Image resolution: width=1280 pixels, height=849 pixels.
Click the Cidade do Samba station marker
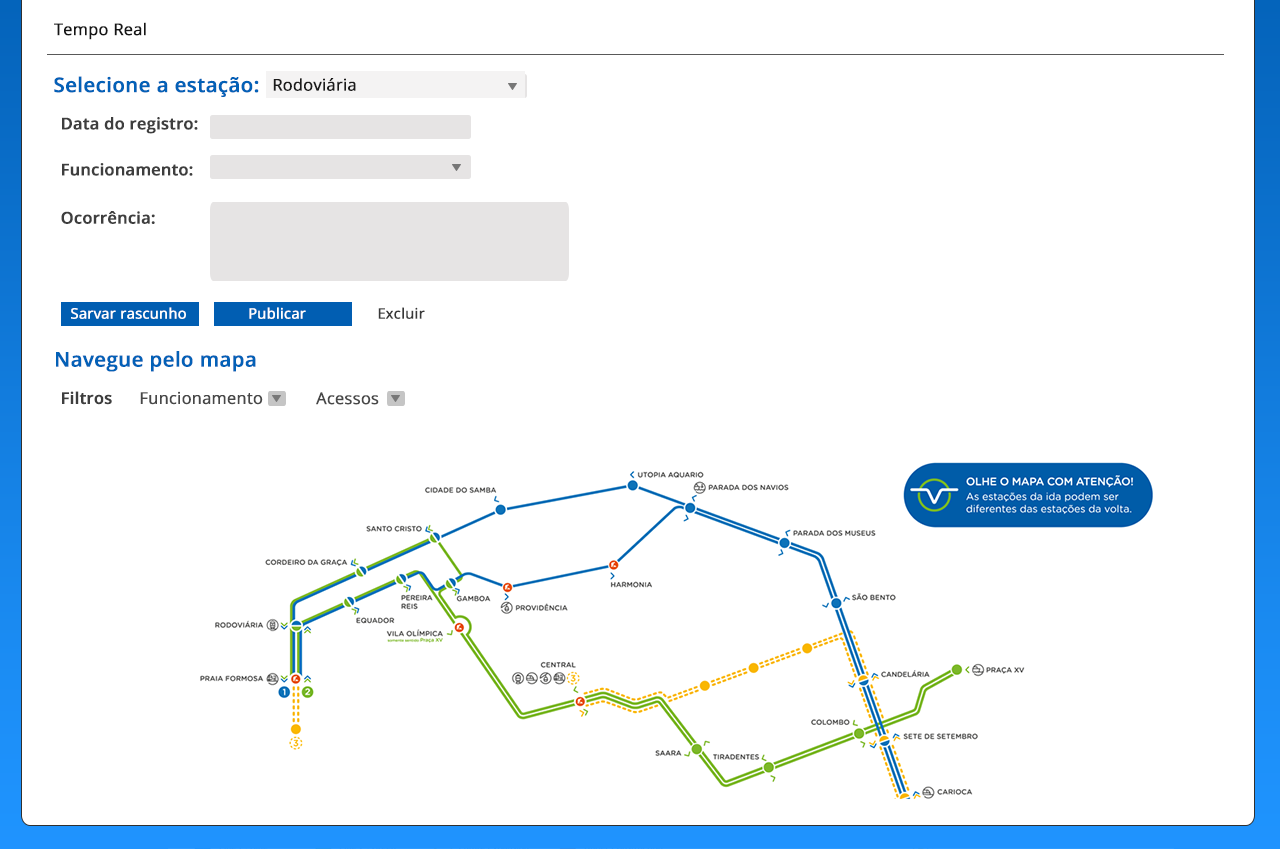click(500, 510)
